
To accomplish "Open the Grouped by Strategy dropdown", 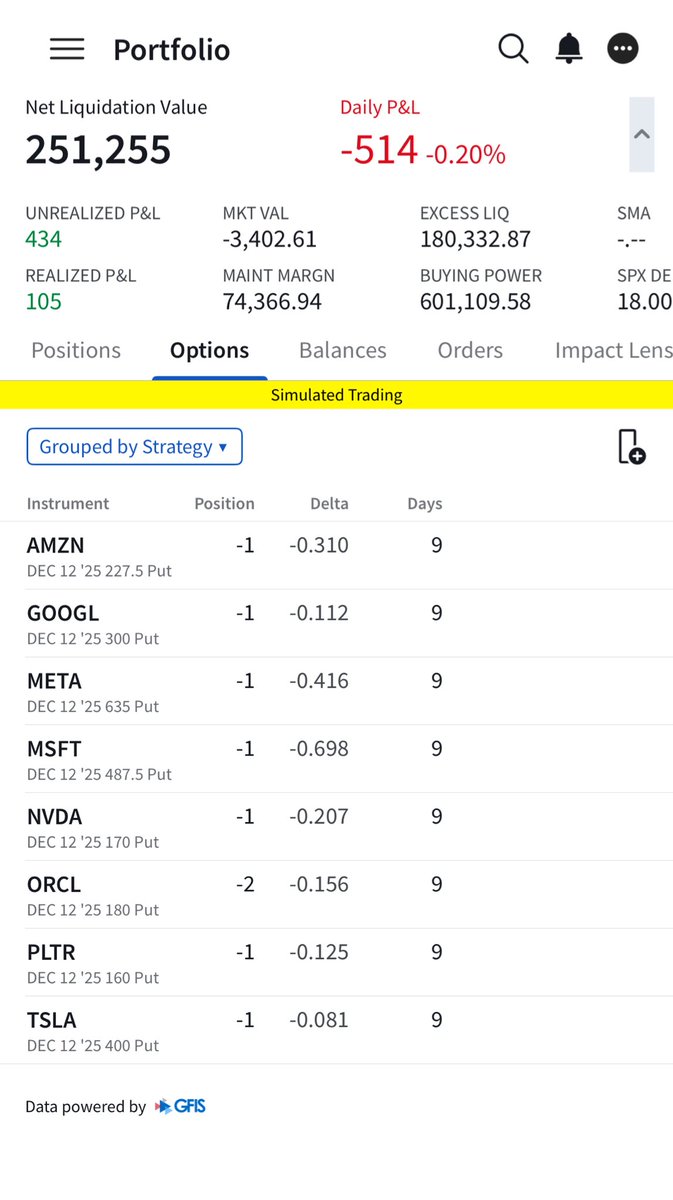I will click(x=134, y=447).
